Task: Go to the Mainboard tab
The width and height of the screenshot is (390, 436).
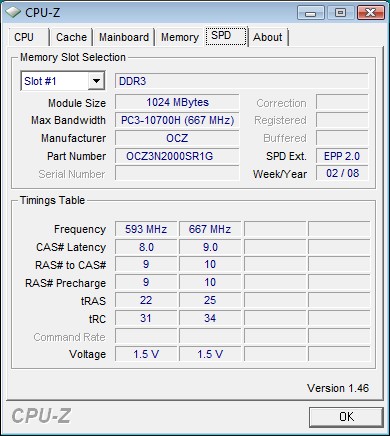Action: point(124,37)
